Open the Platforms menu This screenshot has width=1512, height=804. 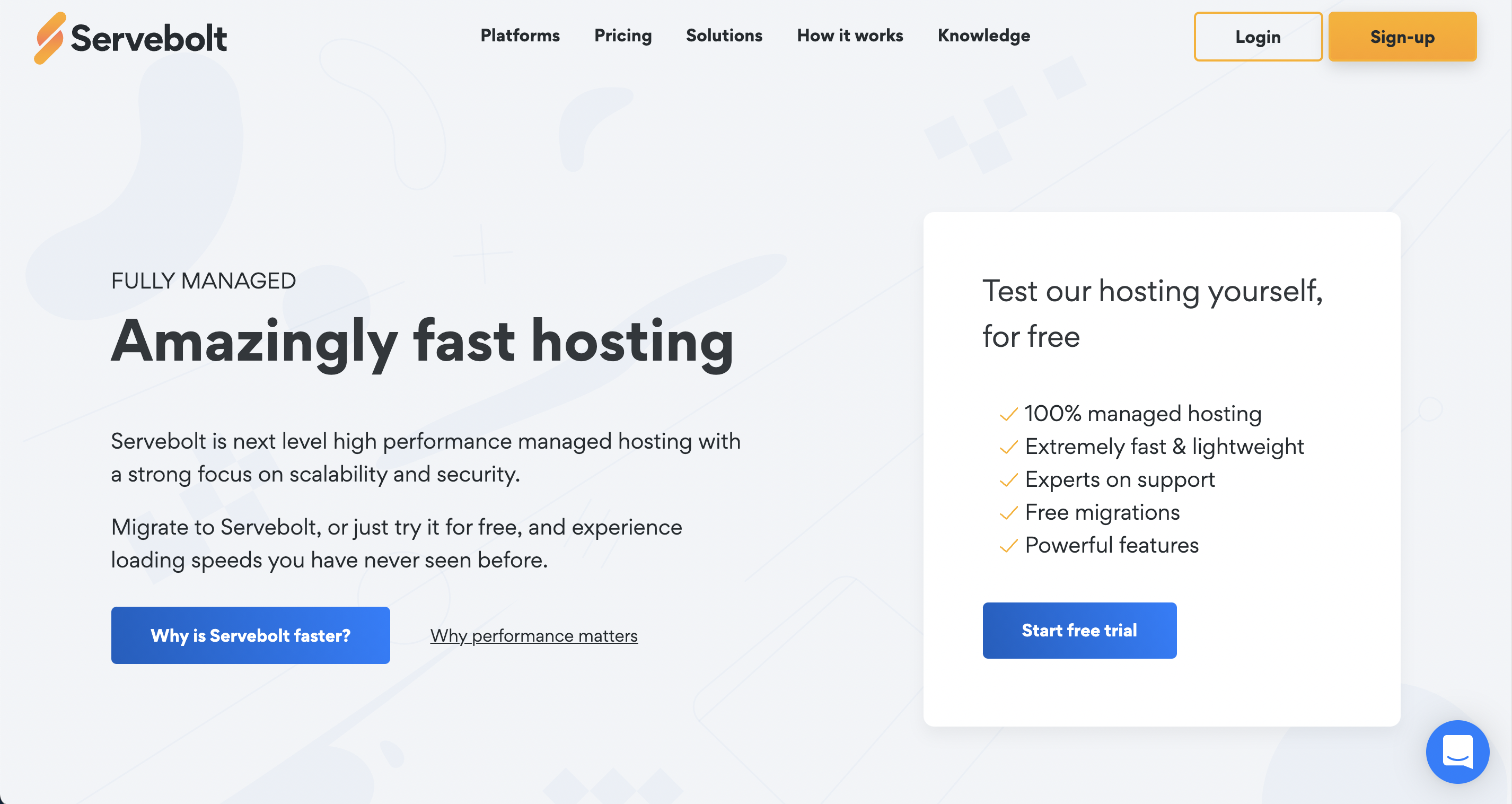(x=520, y=36)
